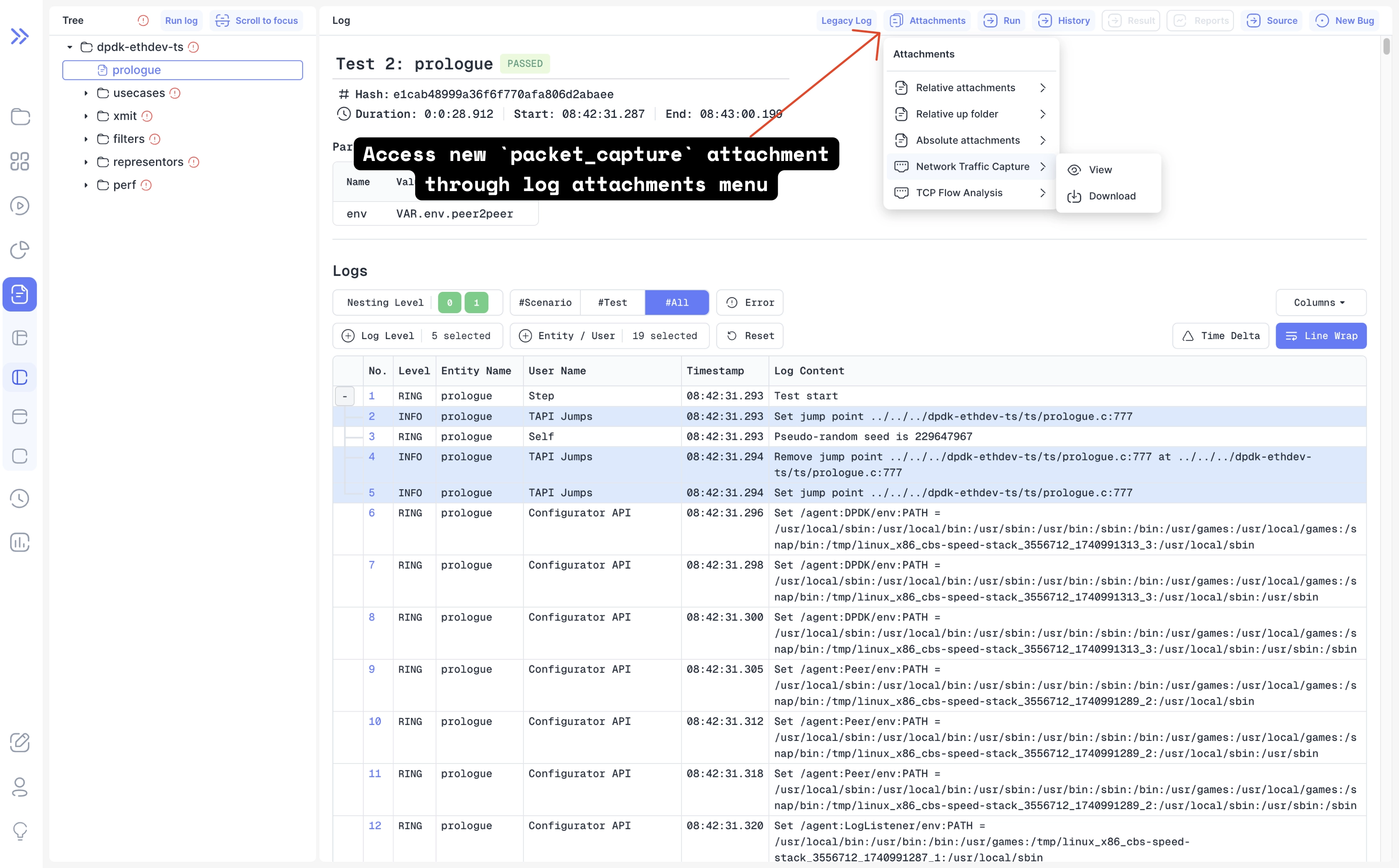Toggle the Line Wrap option
The height and width of the screenshot is (868, 1399).
pos(1320,336)
